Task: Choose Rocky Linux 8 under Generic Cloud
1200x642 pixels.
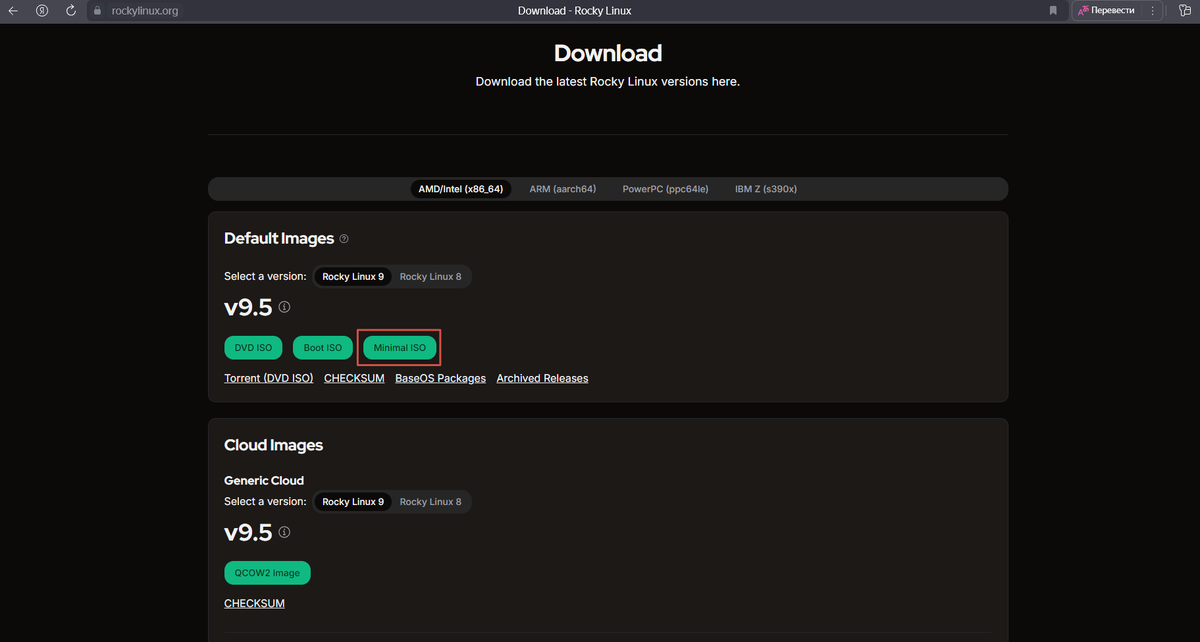Action: click(x=431, y=502)
